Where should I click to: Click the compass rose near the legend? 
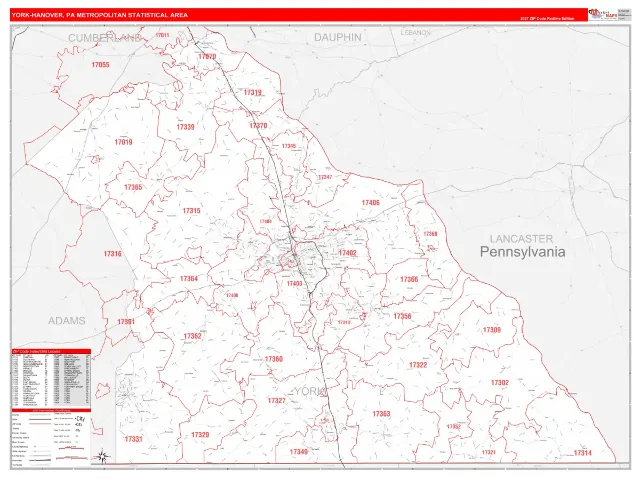[102, 456]
